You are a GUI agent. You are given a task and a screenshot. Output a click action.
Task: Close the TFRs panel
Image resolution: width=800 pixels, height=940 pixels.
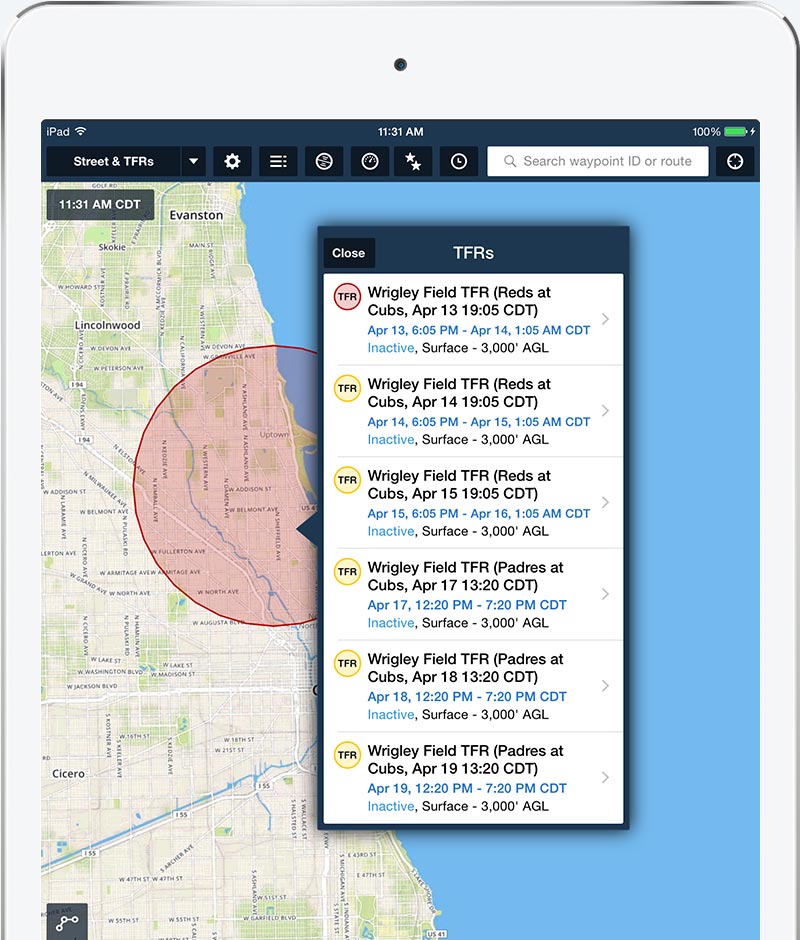(x=348, y=253)
